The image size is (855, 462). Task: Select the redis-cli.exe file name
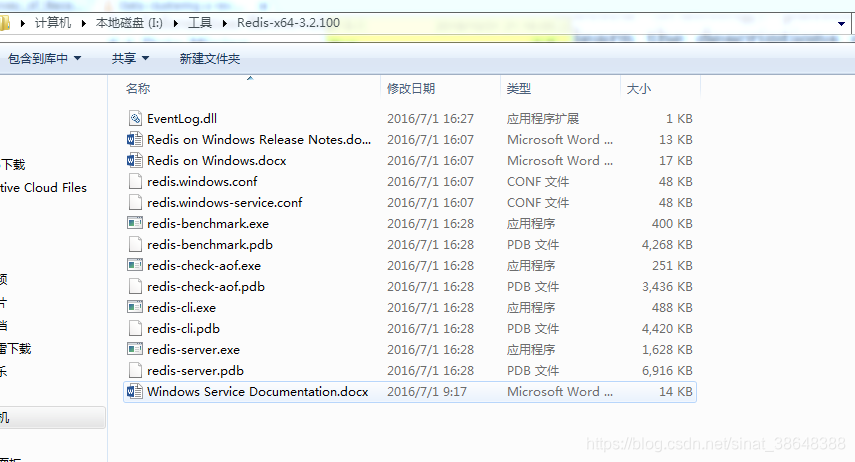point(182,308)
